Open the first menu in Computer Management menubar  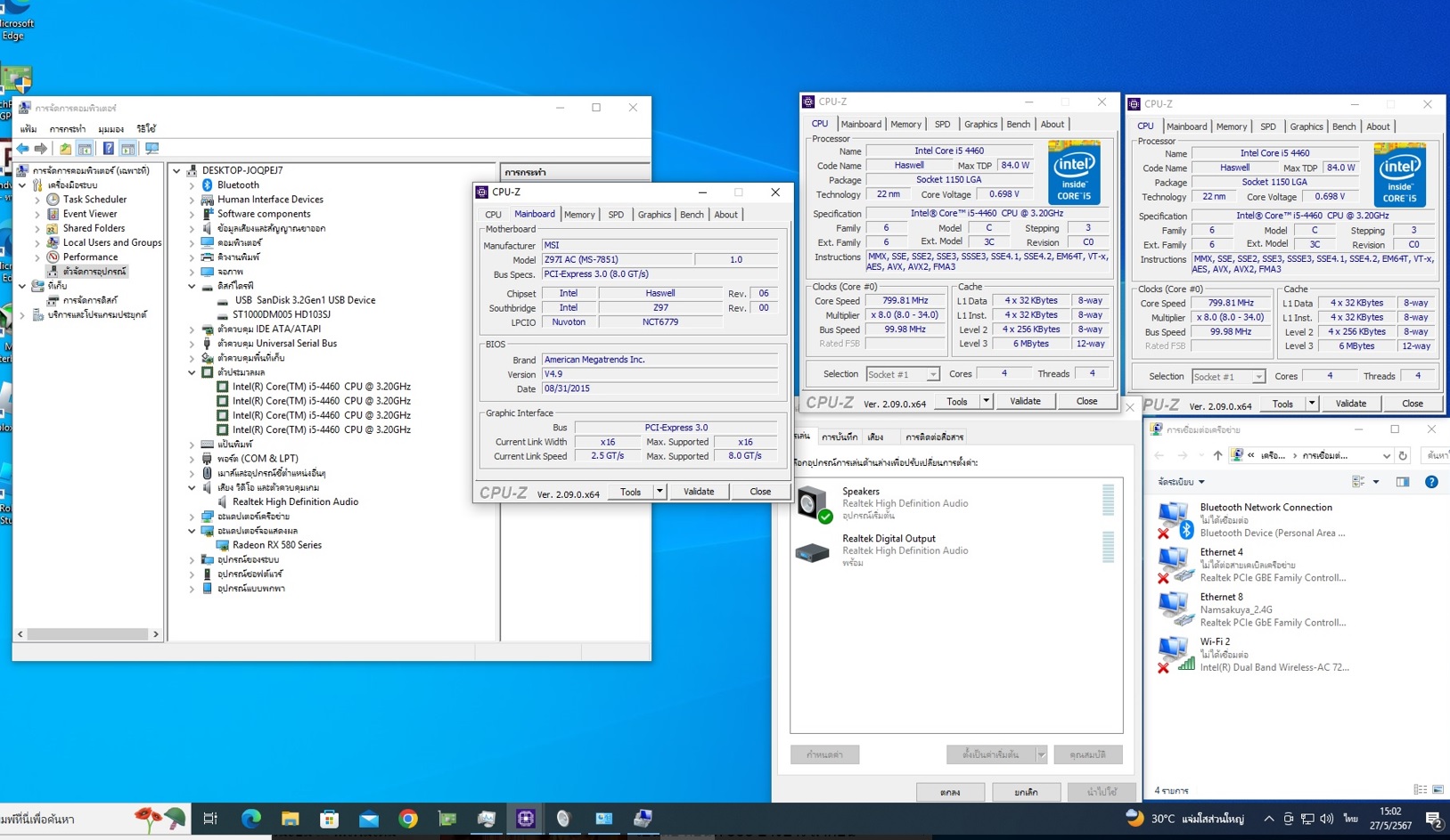tap(29, 129)
